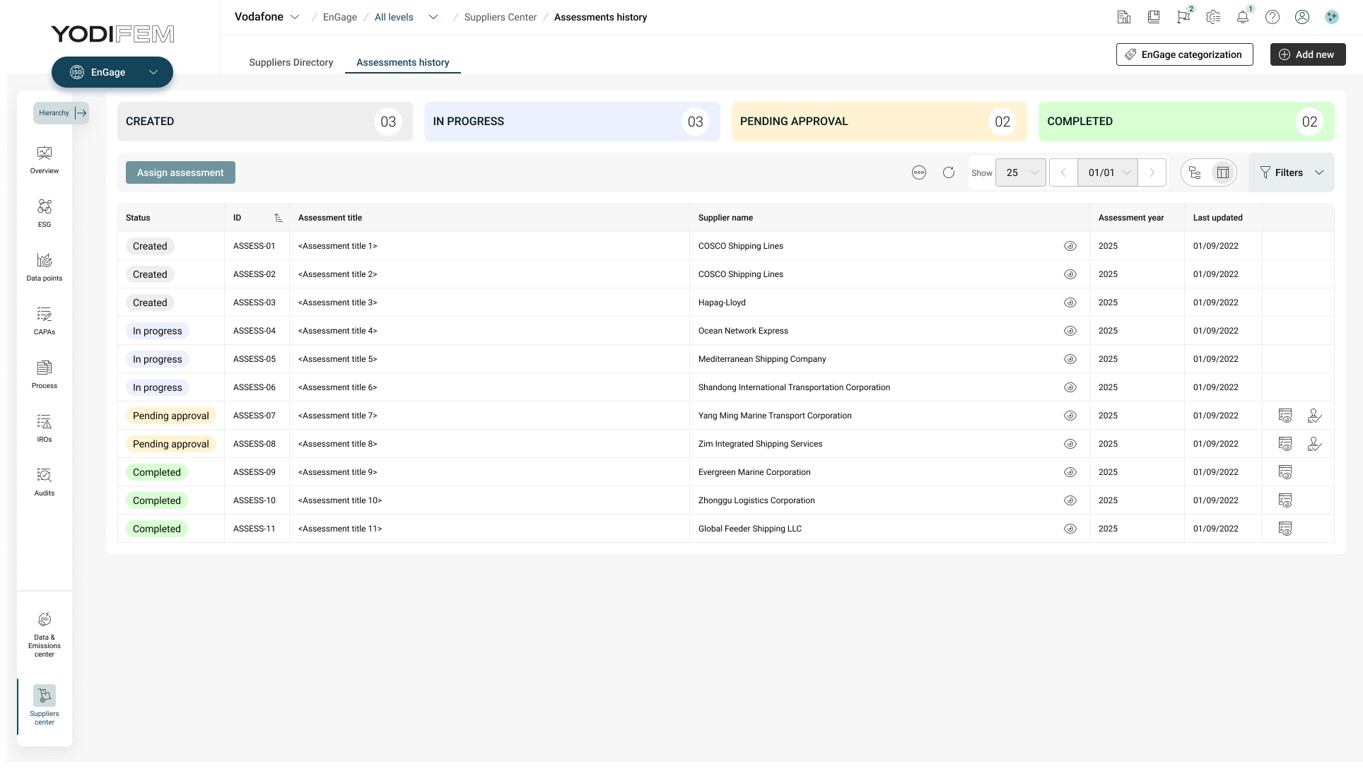1363x769 pixels.
Task: Toggle the eye icon for Hapag-Lloyd
Action: tap(1070, 303)
